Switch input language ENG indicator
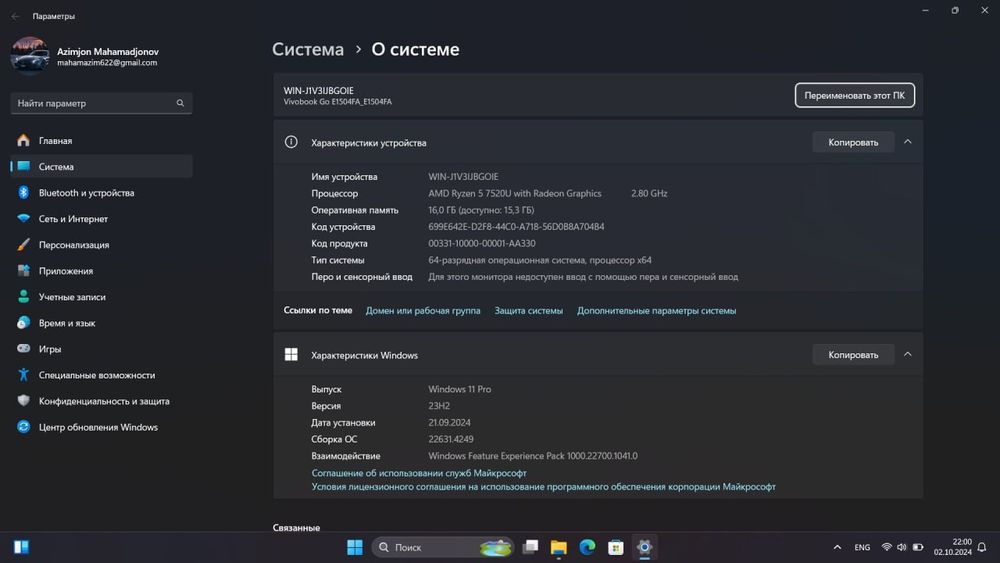Screen dimensions: 1000x563 pyautogui.click(x=862, y=547)
